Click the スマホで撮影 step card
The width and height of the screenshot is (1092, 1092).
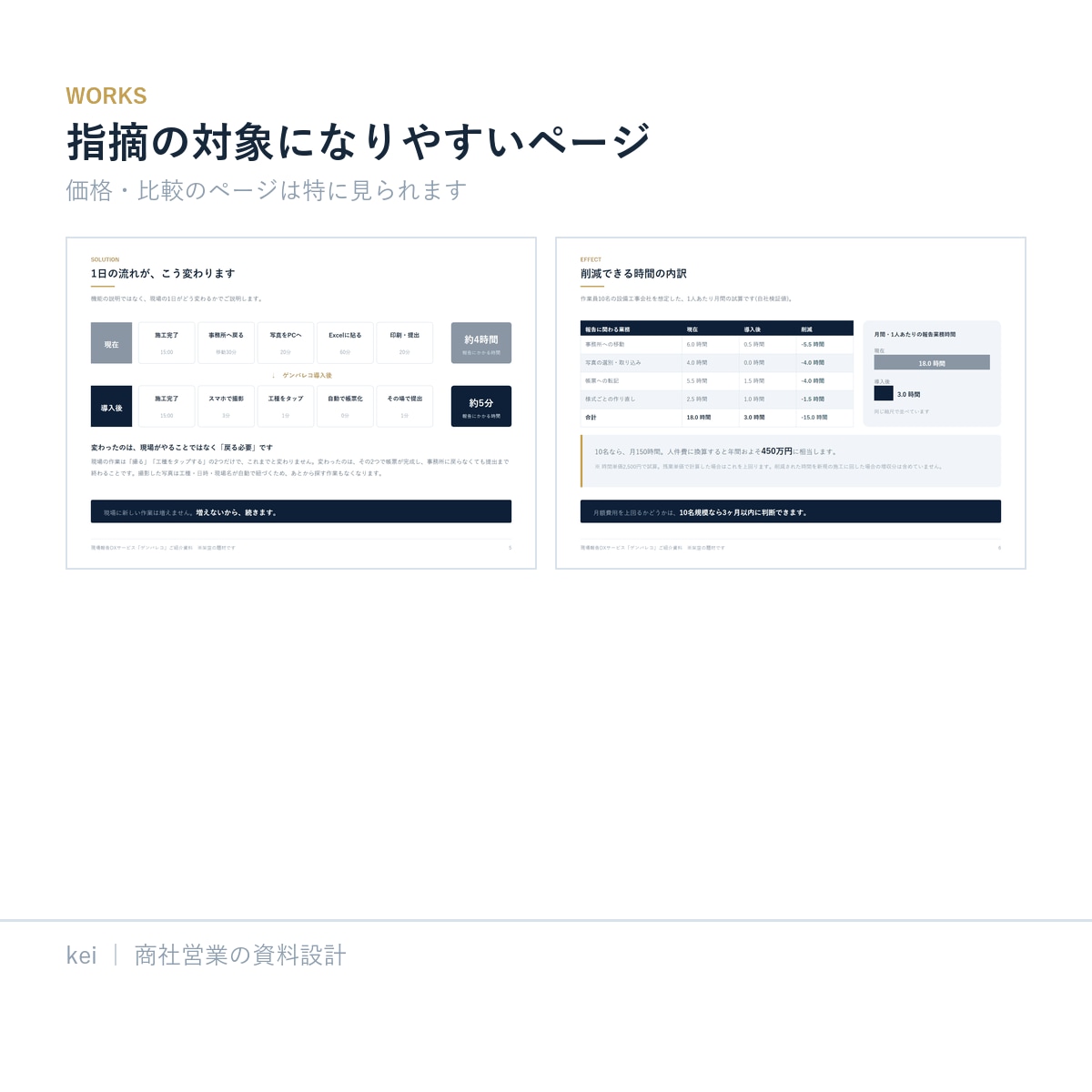tap(226, 406)
